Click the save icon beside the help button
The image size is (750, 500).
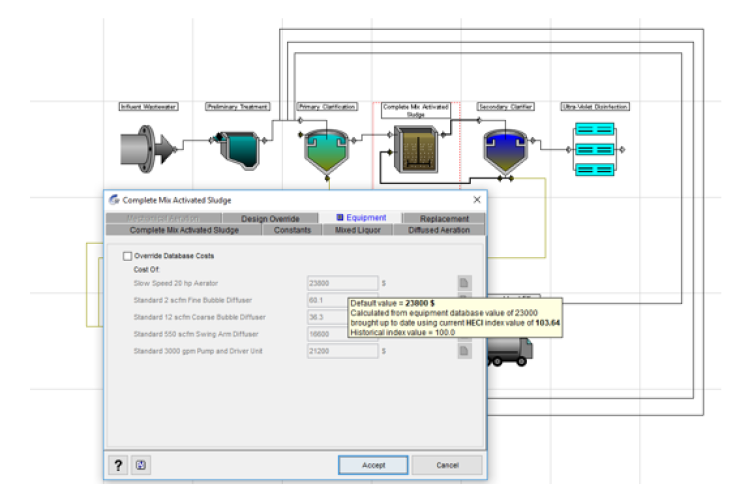(x=141, y=465)
